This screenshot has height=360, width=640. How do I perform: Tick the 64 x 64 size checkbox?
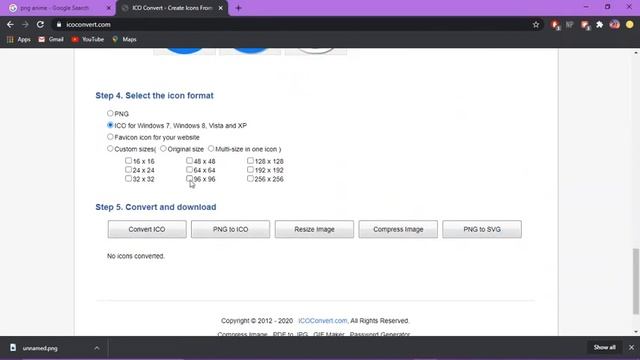[x=189, y=169]
